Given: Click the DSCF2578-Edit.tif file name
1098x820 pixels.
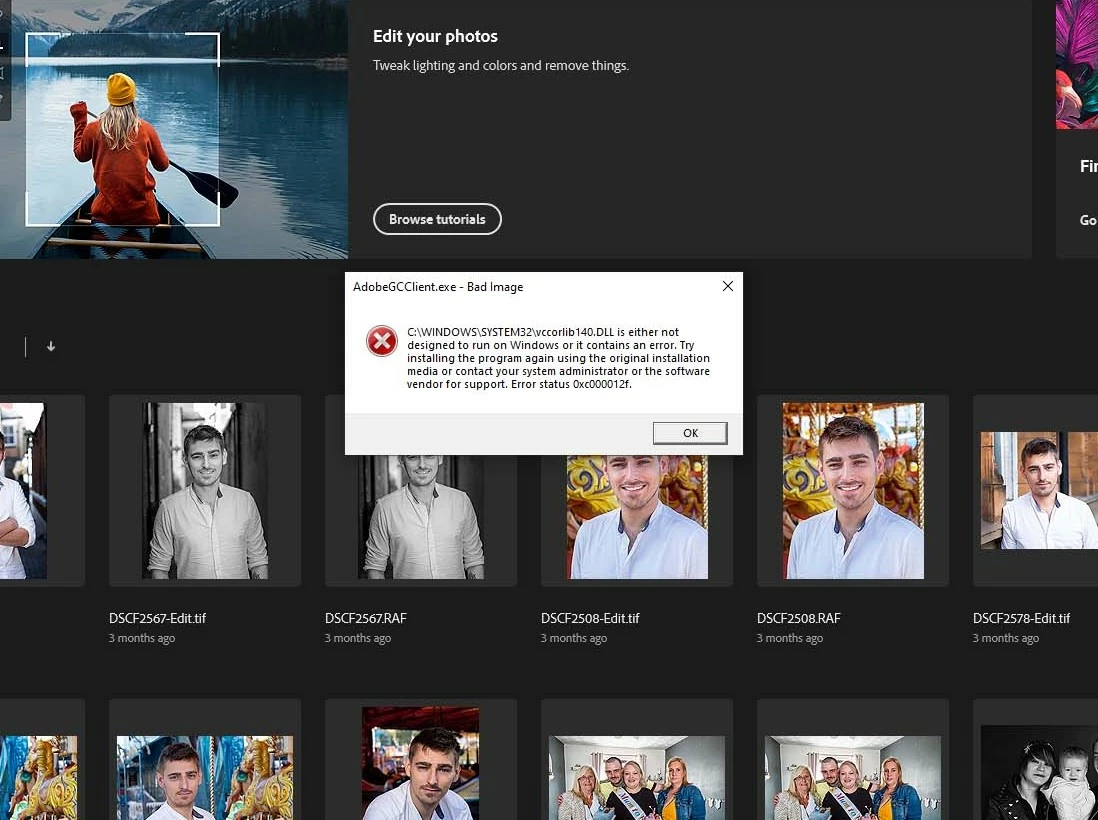Looking at the screenshot, I should [1022, 618].
